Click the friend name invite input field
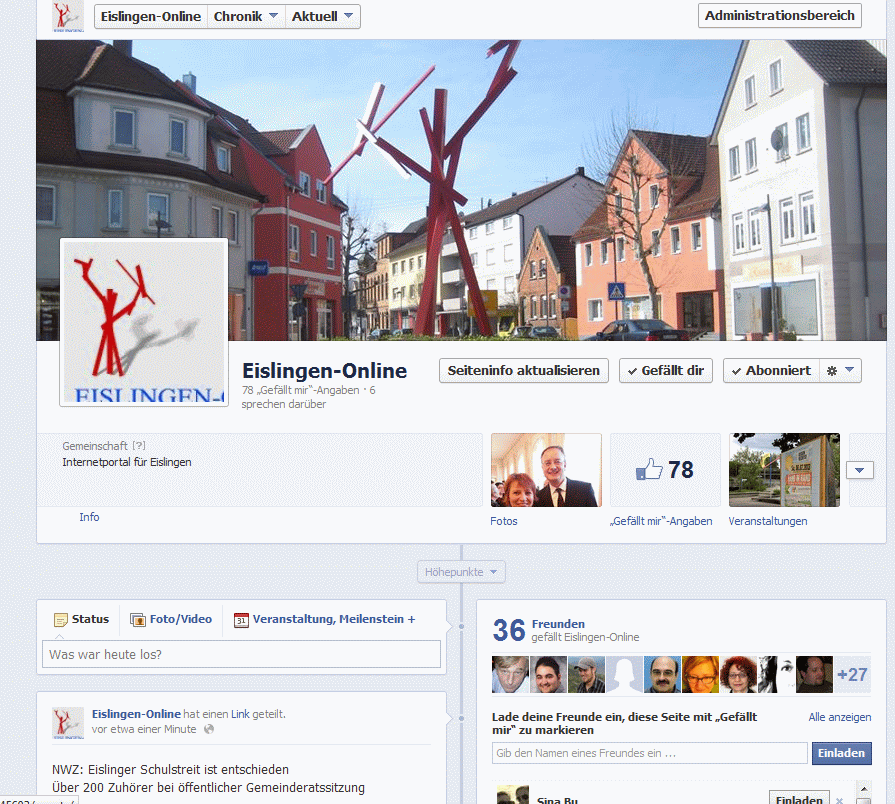 649,753
